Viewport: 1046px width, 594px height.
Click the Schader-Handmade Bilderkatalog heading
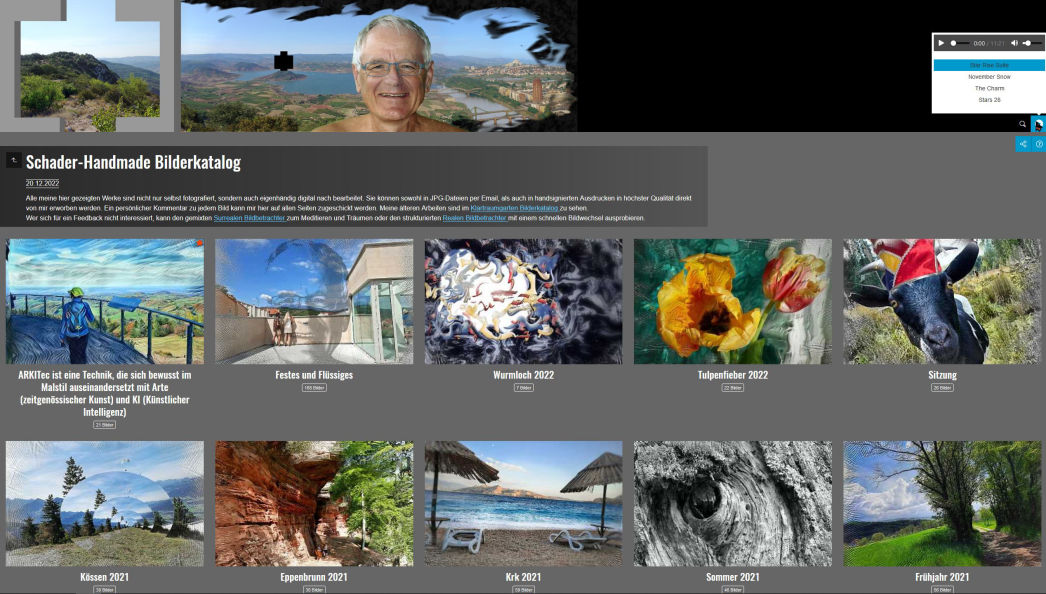[x=133, y=162]
